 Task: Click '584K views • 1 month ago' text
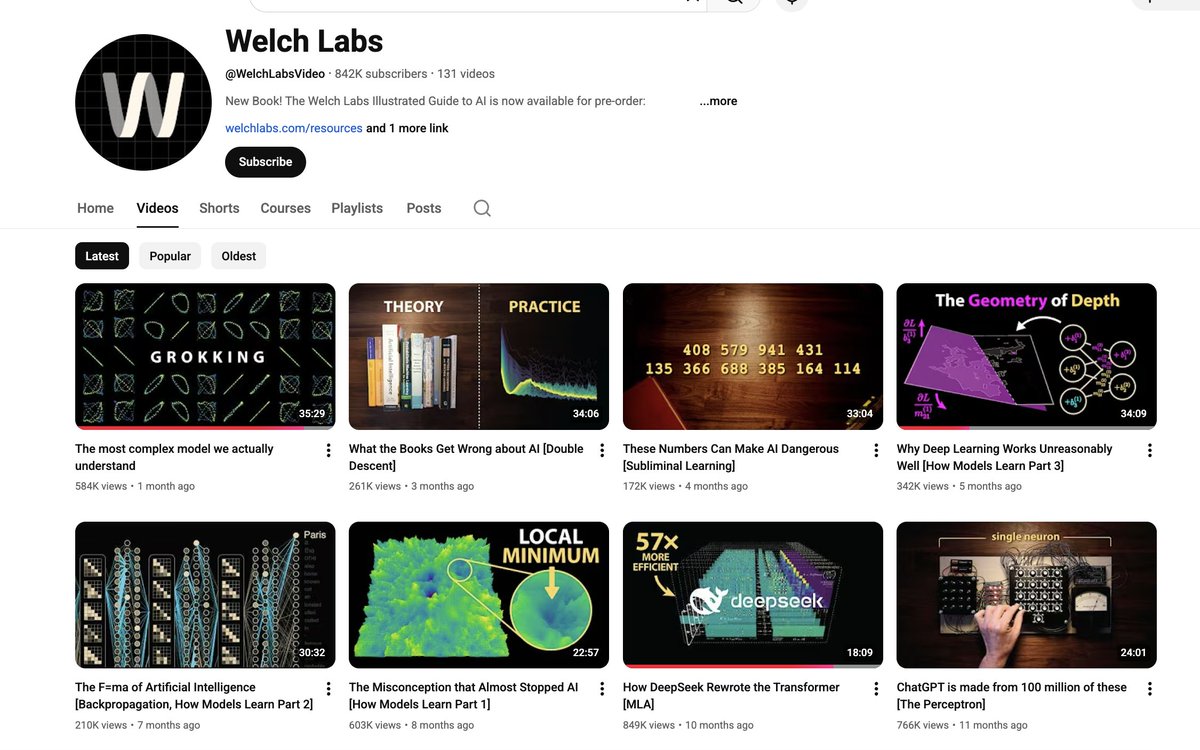pyautogui.click(x=135, y=486)
